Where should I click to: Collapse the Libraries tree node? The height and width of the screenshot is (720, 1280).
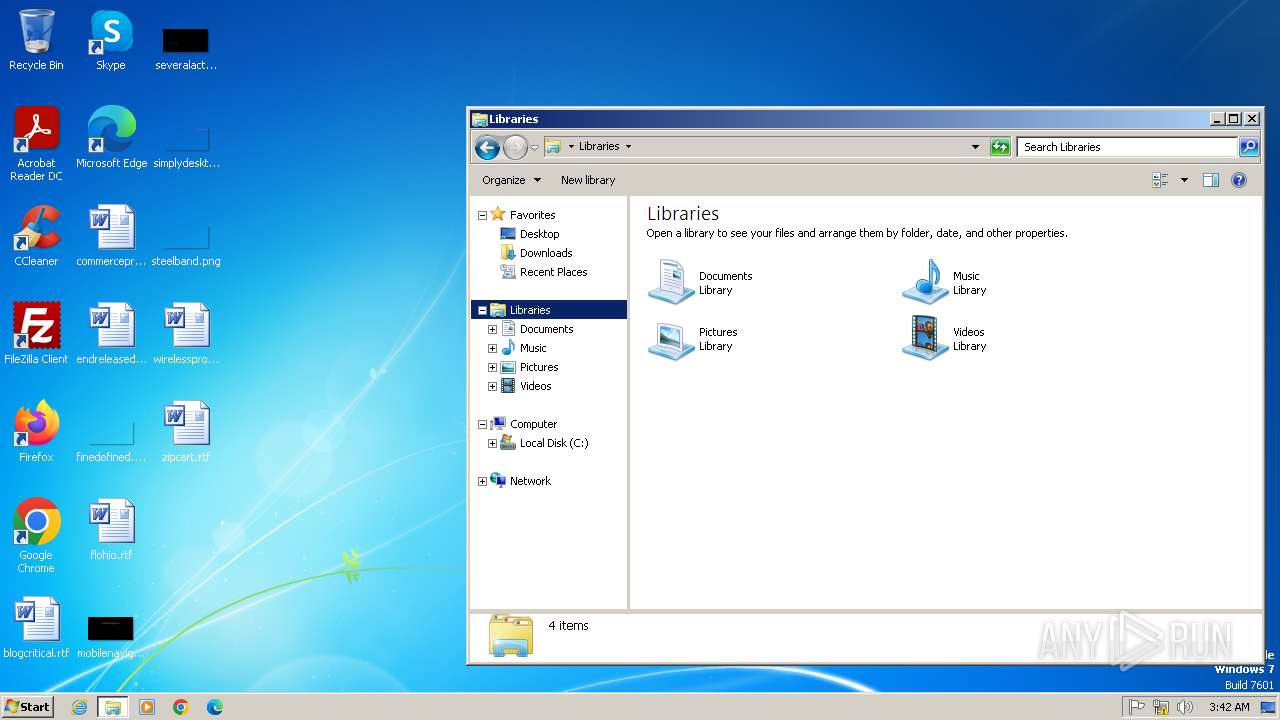(x=482, y=310)
